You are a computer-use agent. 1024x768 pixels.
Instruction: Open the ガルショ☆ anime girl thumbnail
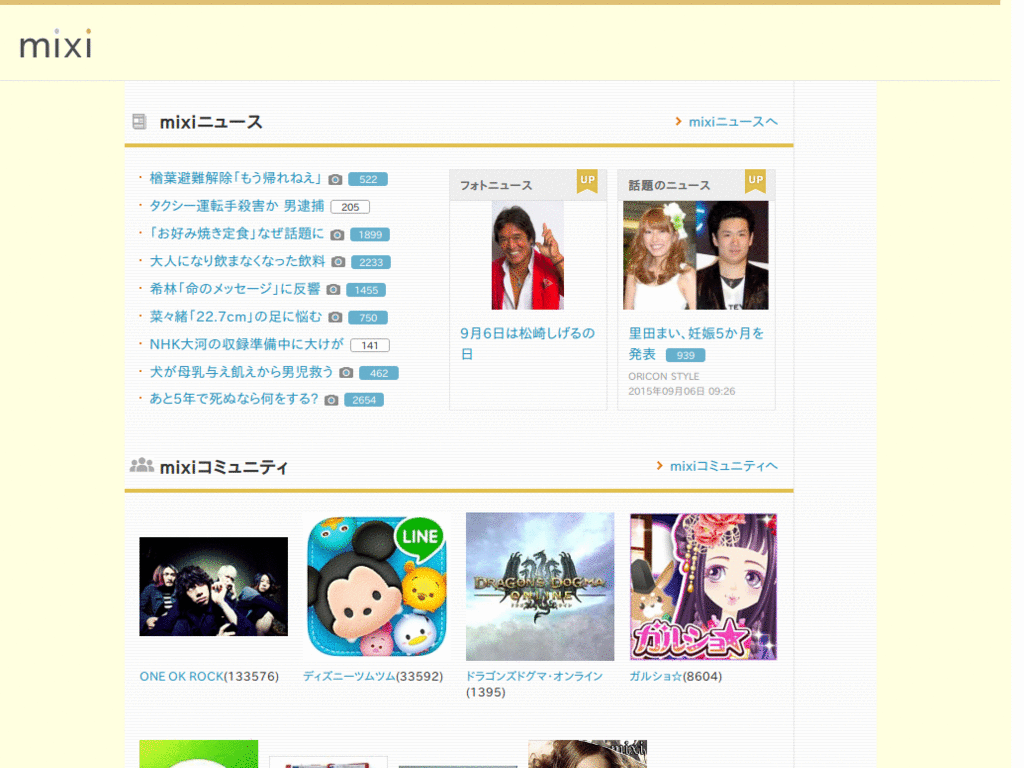pos(703,586)
